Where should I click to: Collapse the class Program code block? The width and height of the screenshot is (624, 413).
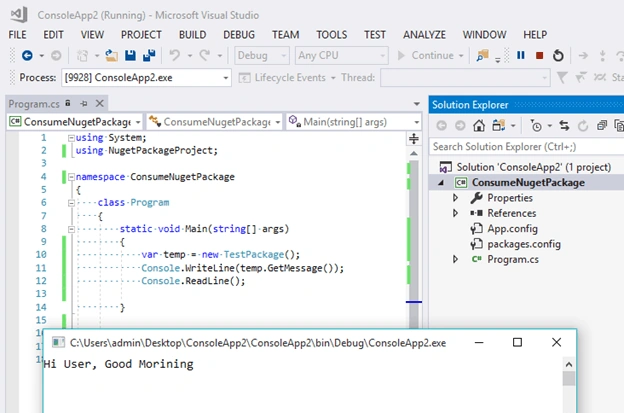tap(71, 203)
